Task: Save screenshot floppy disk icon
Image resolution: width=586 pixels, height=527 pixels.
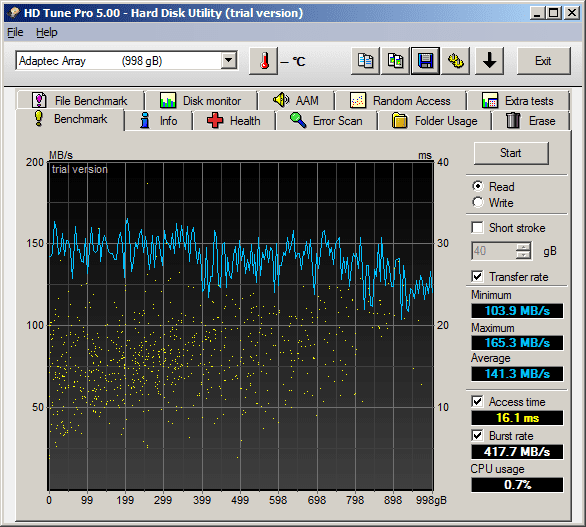Action: coord(425,61)
